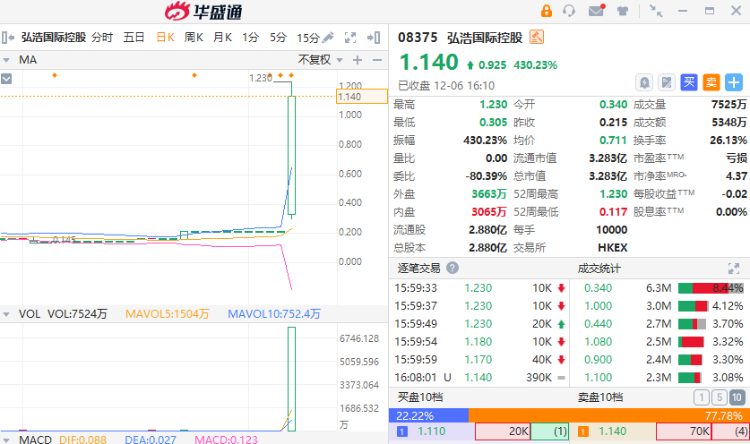Click the auction gavel icon beside stock name
750x444 pixels.
pos(537,37)
